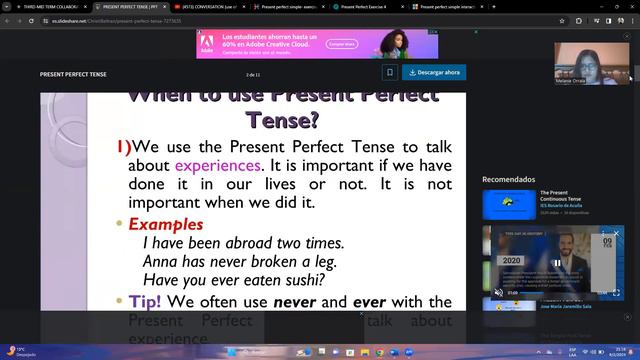Open the notifications bell icon
The height and width of the screenshot is (360, 640).
(x=631, y=352)
